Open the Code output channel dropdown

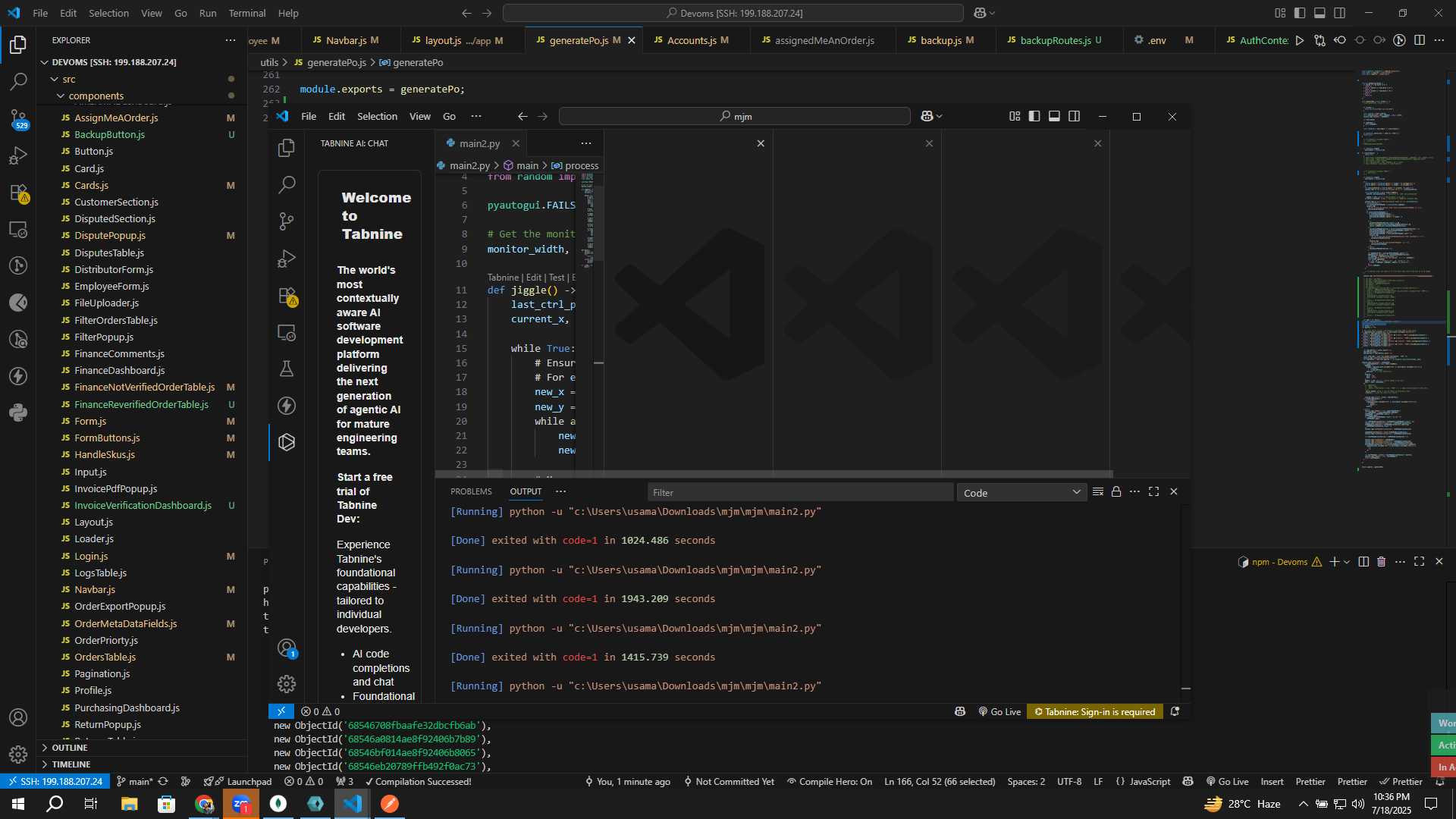1021,493
